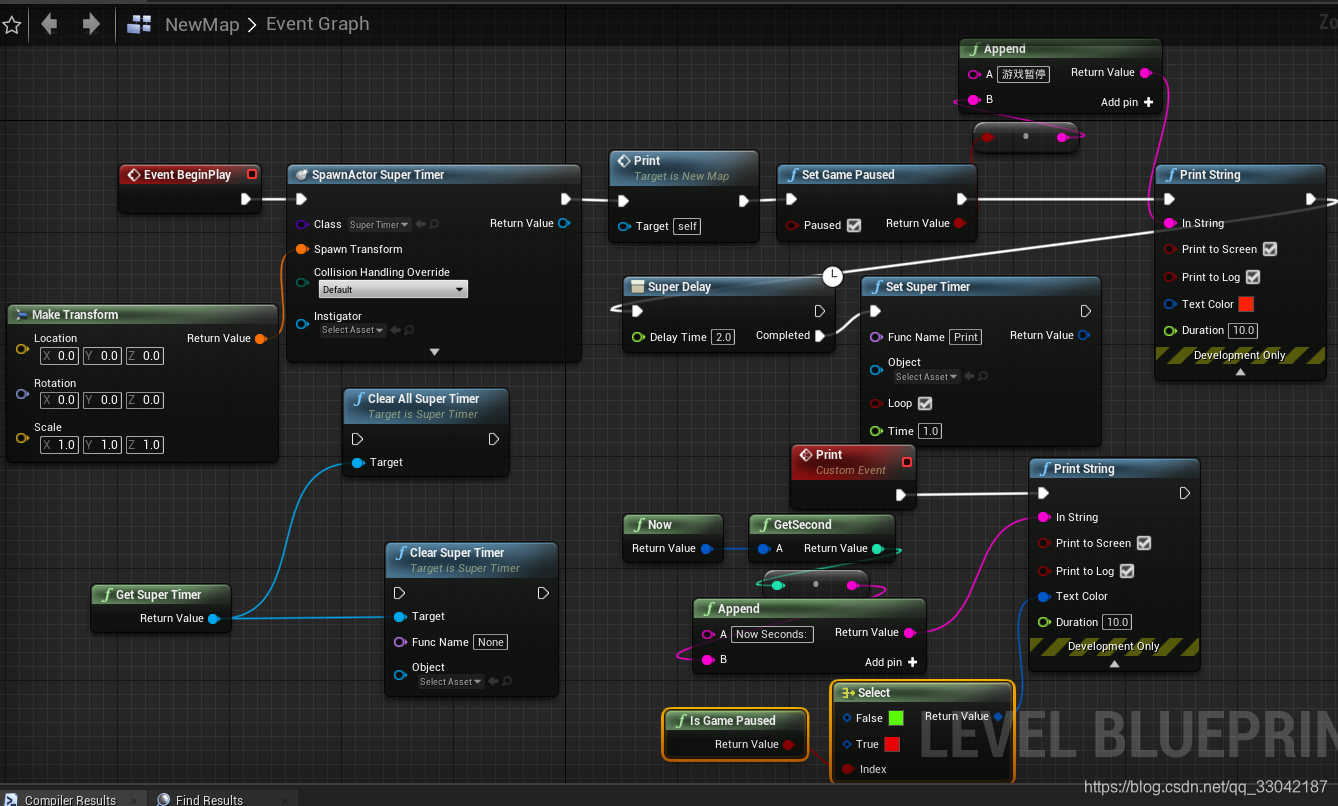Expand hidden pins on the SpawnActor node
This screenshot has width=1338, height=806.
click(433, 349)
